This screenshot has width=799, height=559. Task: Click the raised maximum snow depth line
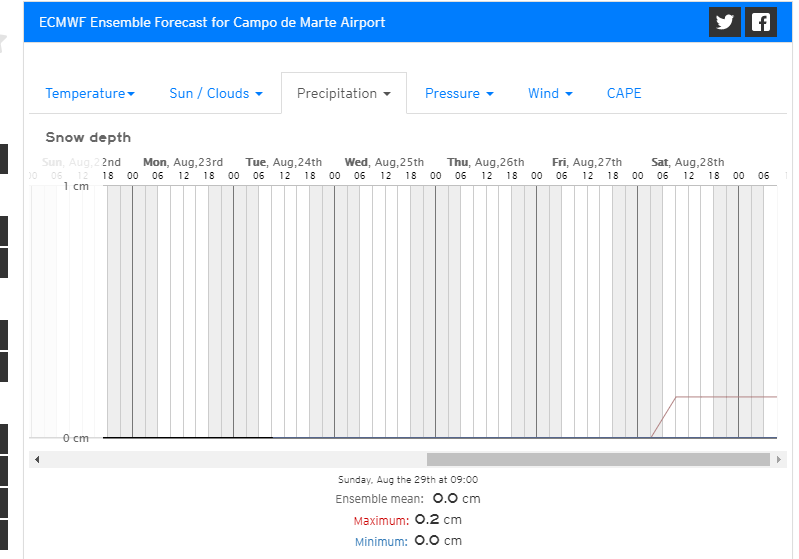725,397
